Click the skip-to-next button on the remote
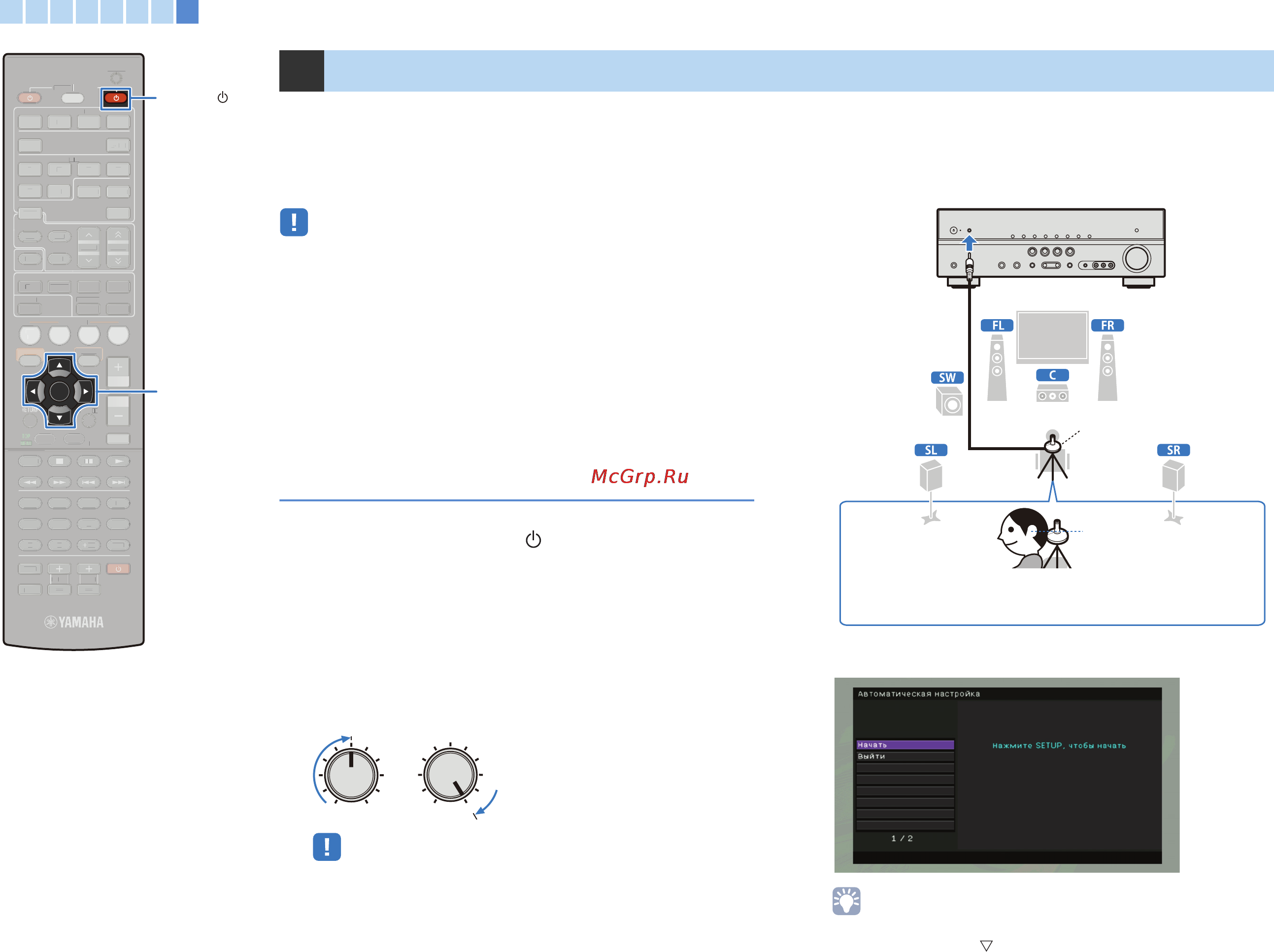Screen dimensions: 1274x952 (118, 482)
